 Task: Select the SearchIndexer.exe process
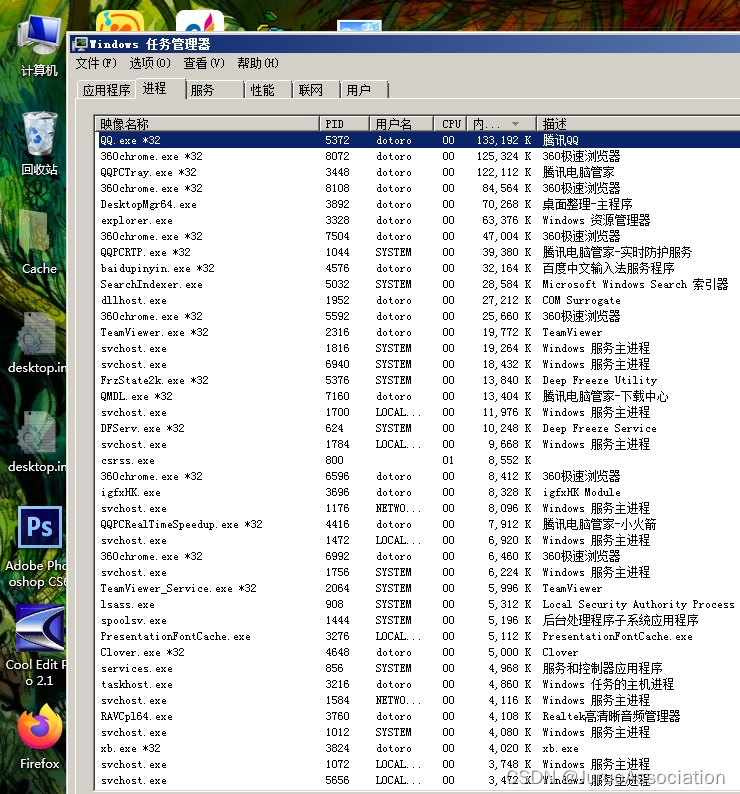[418, 284]
